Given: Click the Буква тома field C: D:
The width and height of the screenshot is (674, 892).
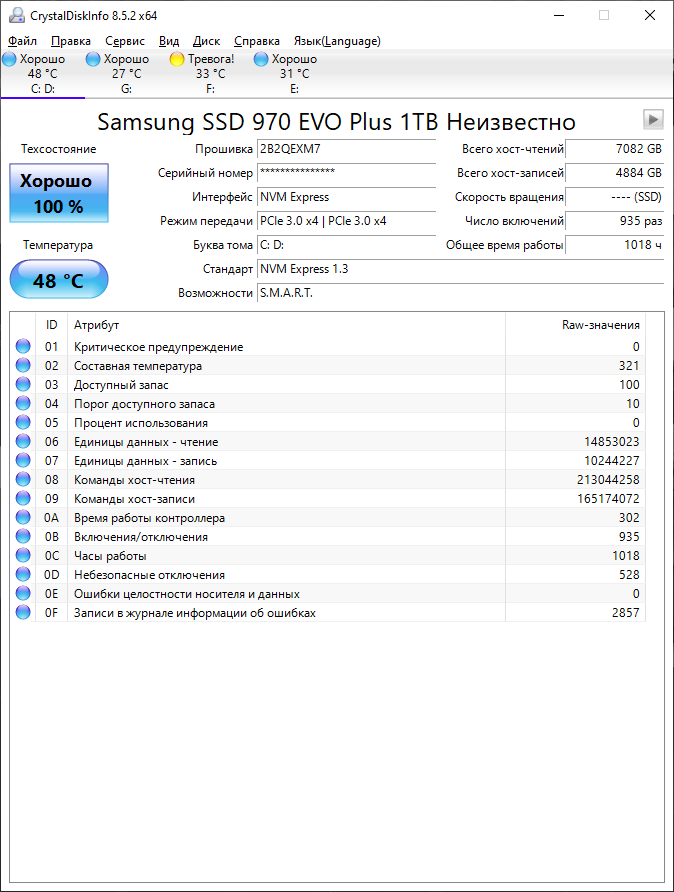Looking at the screenshot, I should (346, 245).
